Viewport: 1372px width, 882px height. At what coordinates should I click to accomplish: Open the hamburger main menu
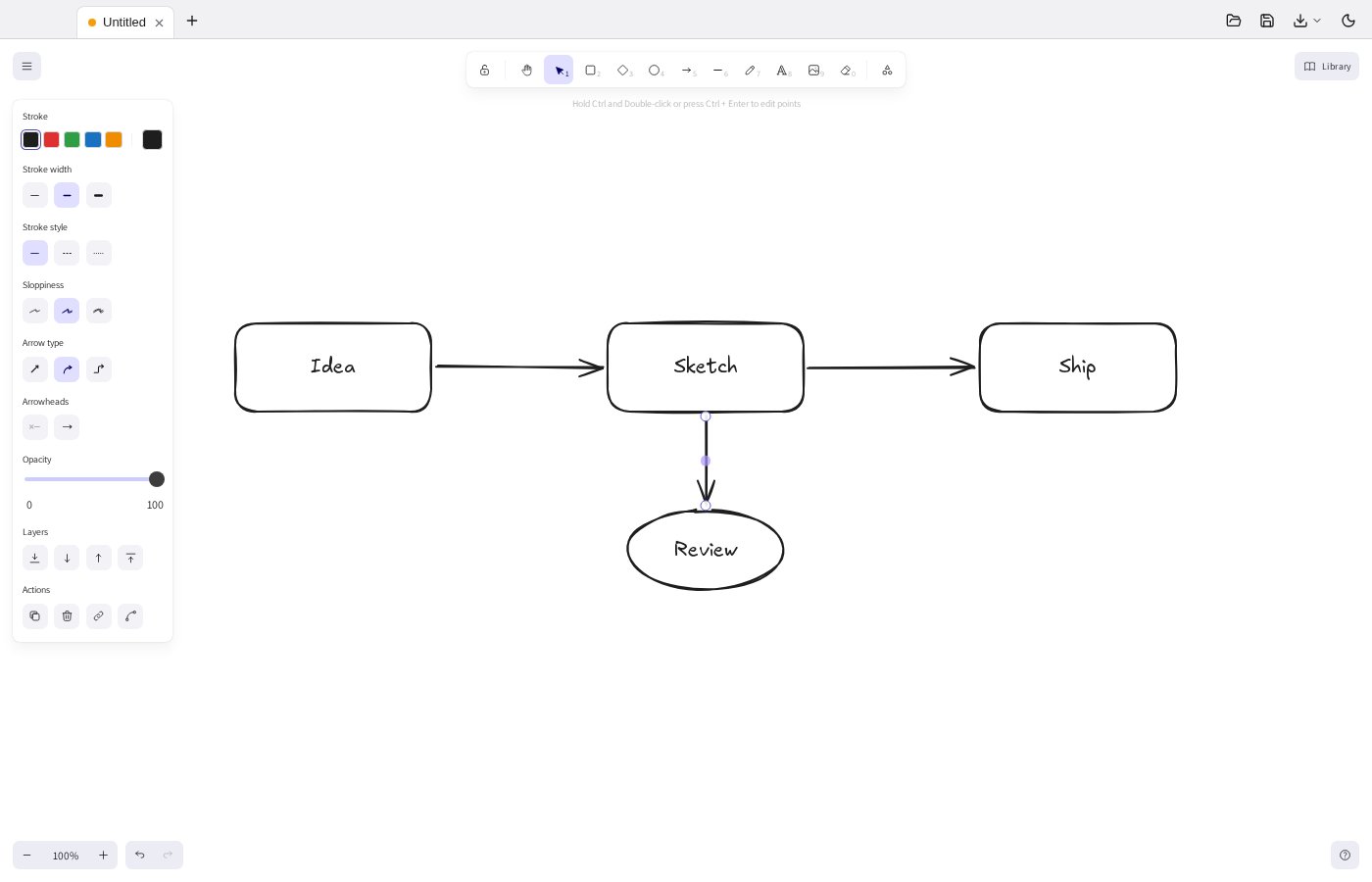coord(27,67)
